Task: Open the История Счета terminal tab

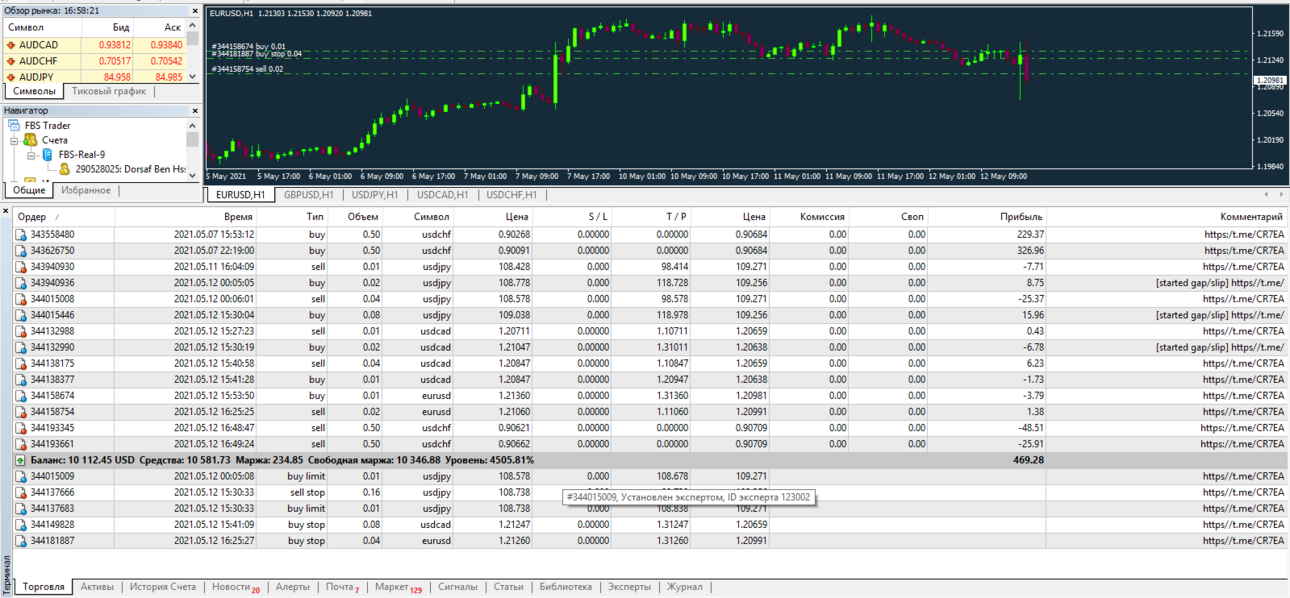Action: pyautogui.click(x=163, y=587)
